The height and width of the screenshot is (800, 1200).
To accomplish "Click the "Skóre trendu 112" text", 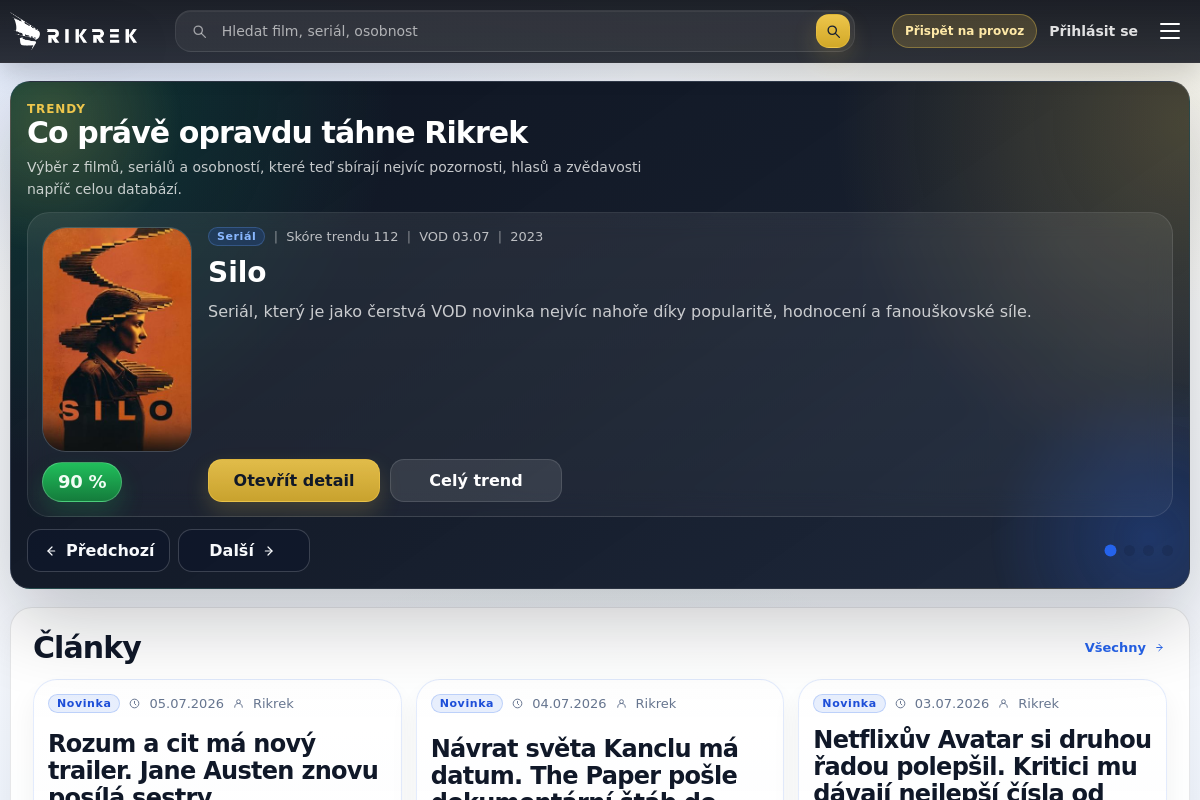I will 342,237.
